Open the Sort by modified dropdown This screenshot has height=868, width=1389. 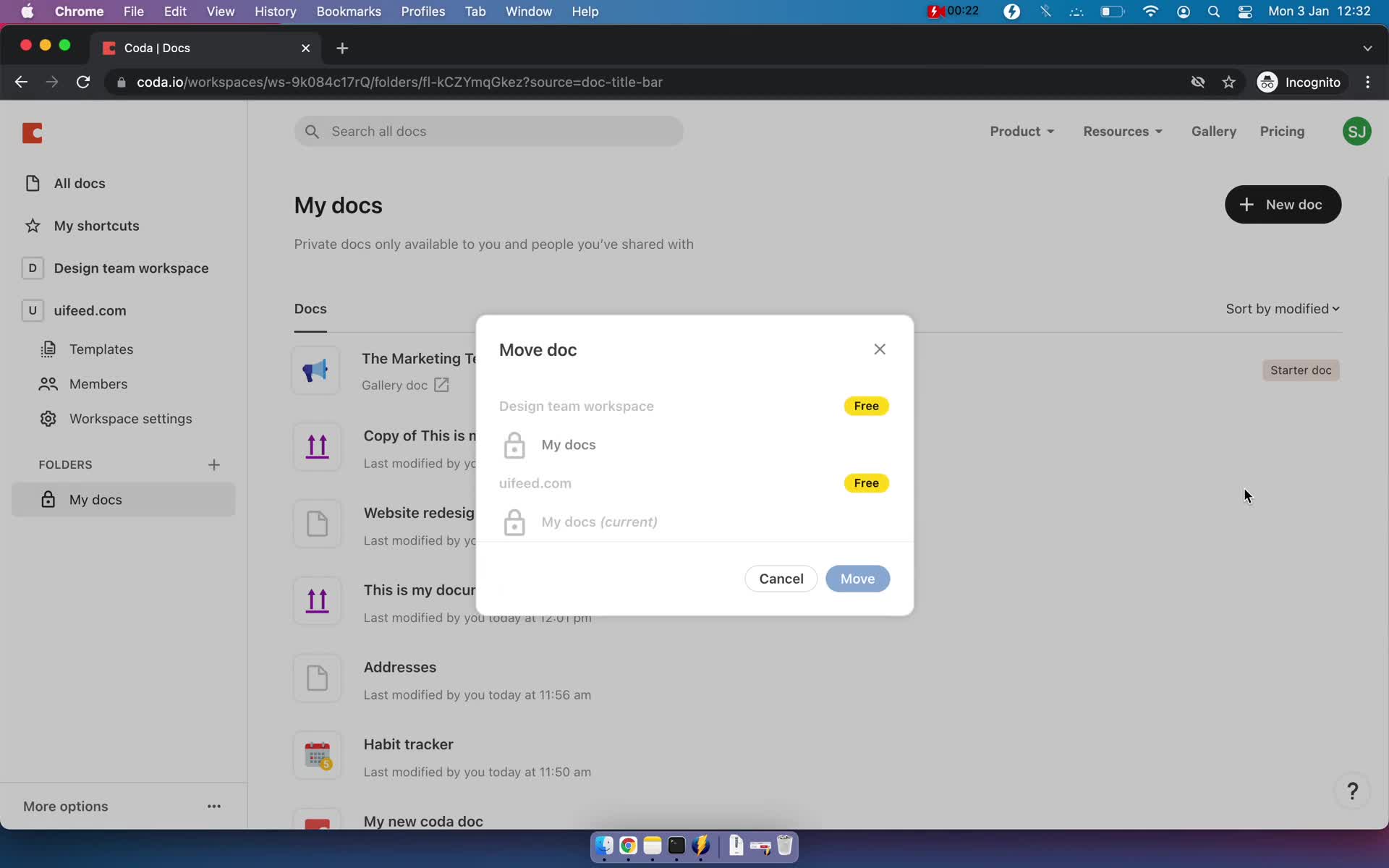1282,308
